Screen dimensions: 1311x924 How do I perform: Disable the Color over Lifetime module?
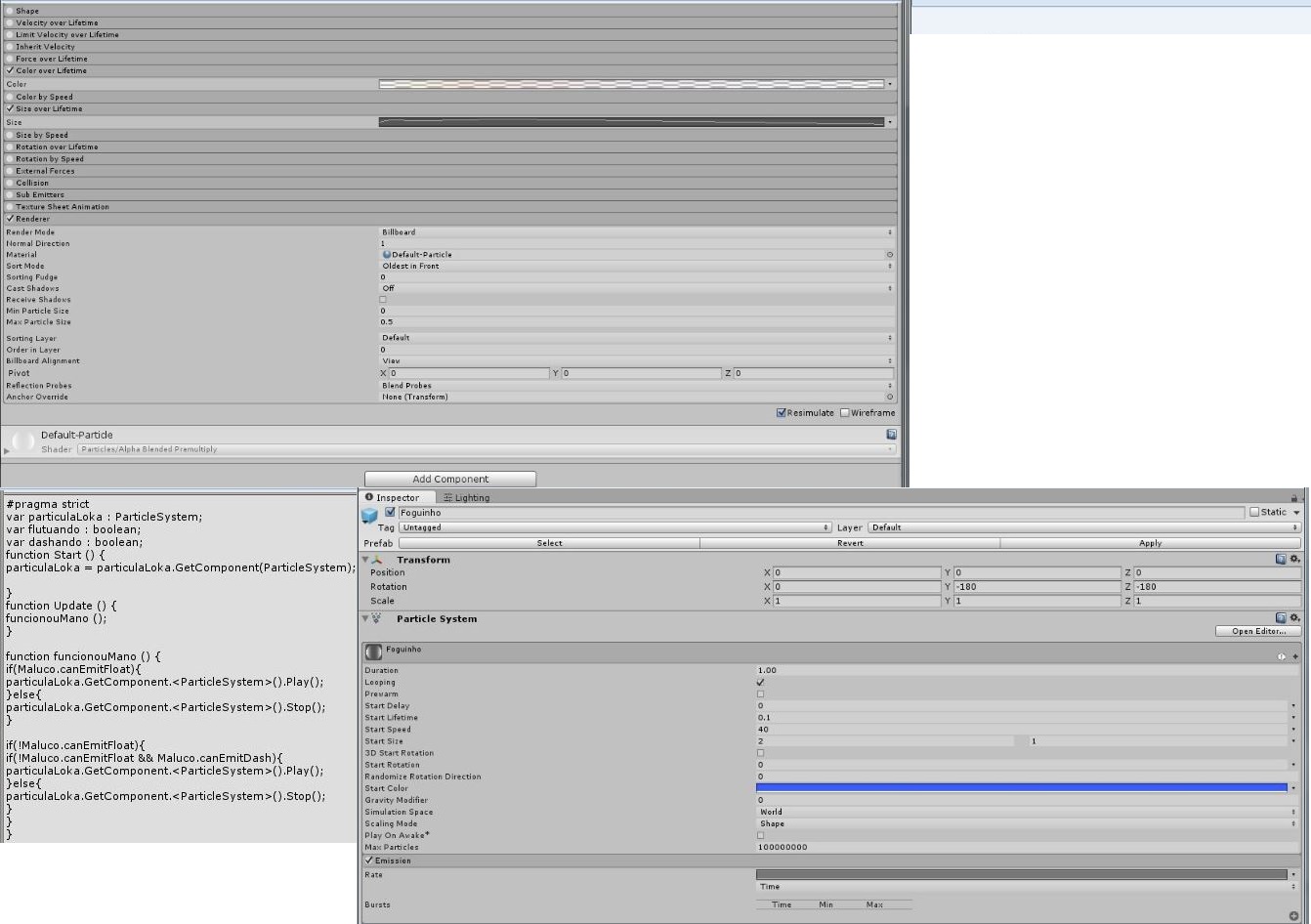tap(10, 70)
